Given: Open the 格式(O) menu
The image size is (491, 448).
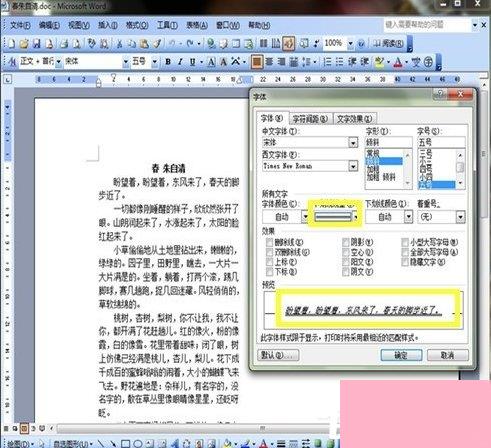Looking at the screenshot, I should point(137,25).
